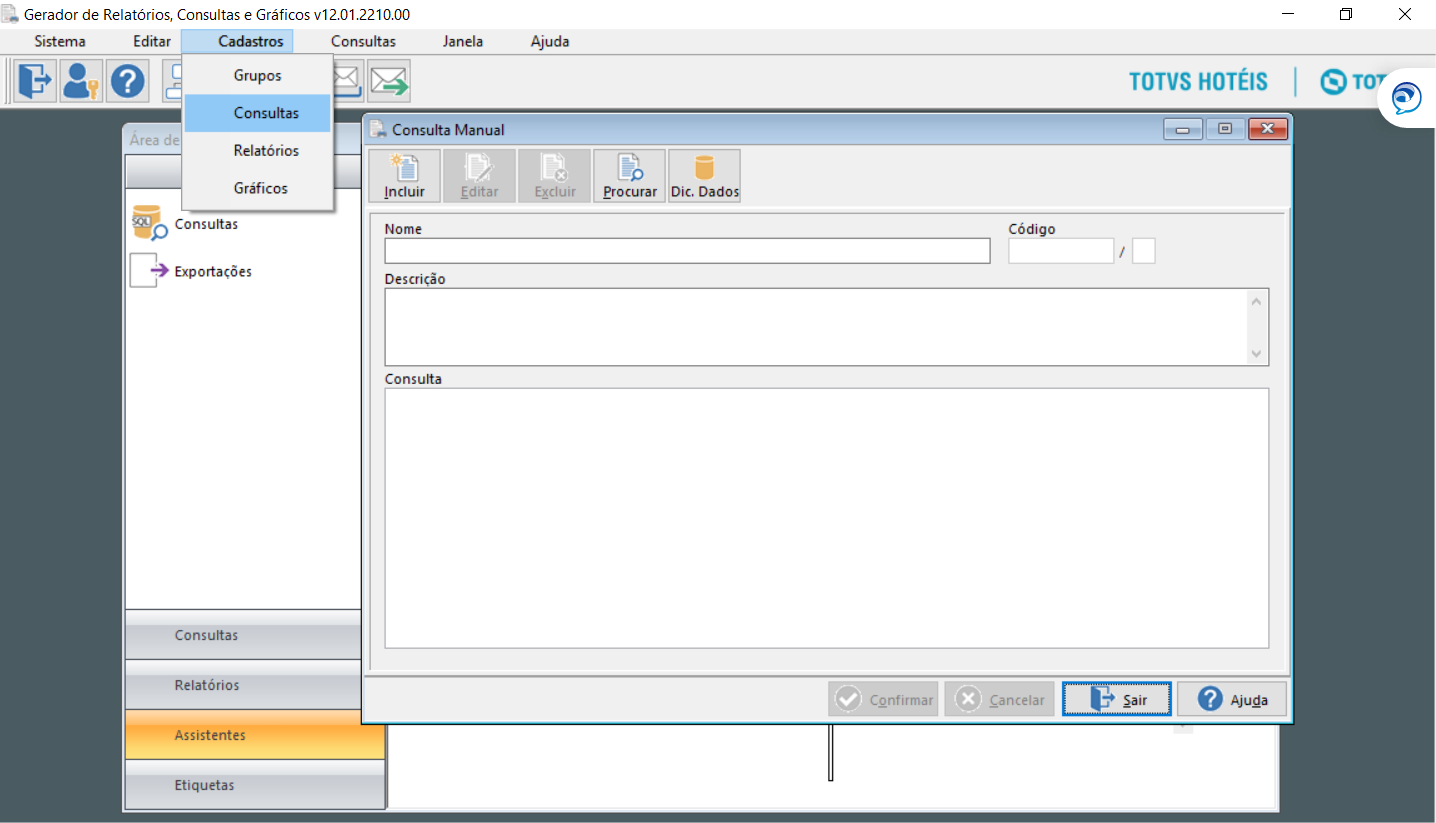This screenshot has width=1436, height=823.
Task: Restore down the main application window
Action: (x=1346, y=14)
